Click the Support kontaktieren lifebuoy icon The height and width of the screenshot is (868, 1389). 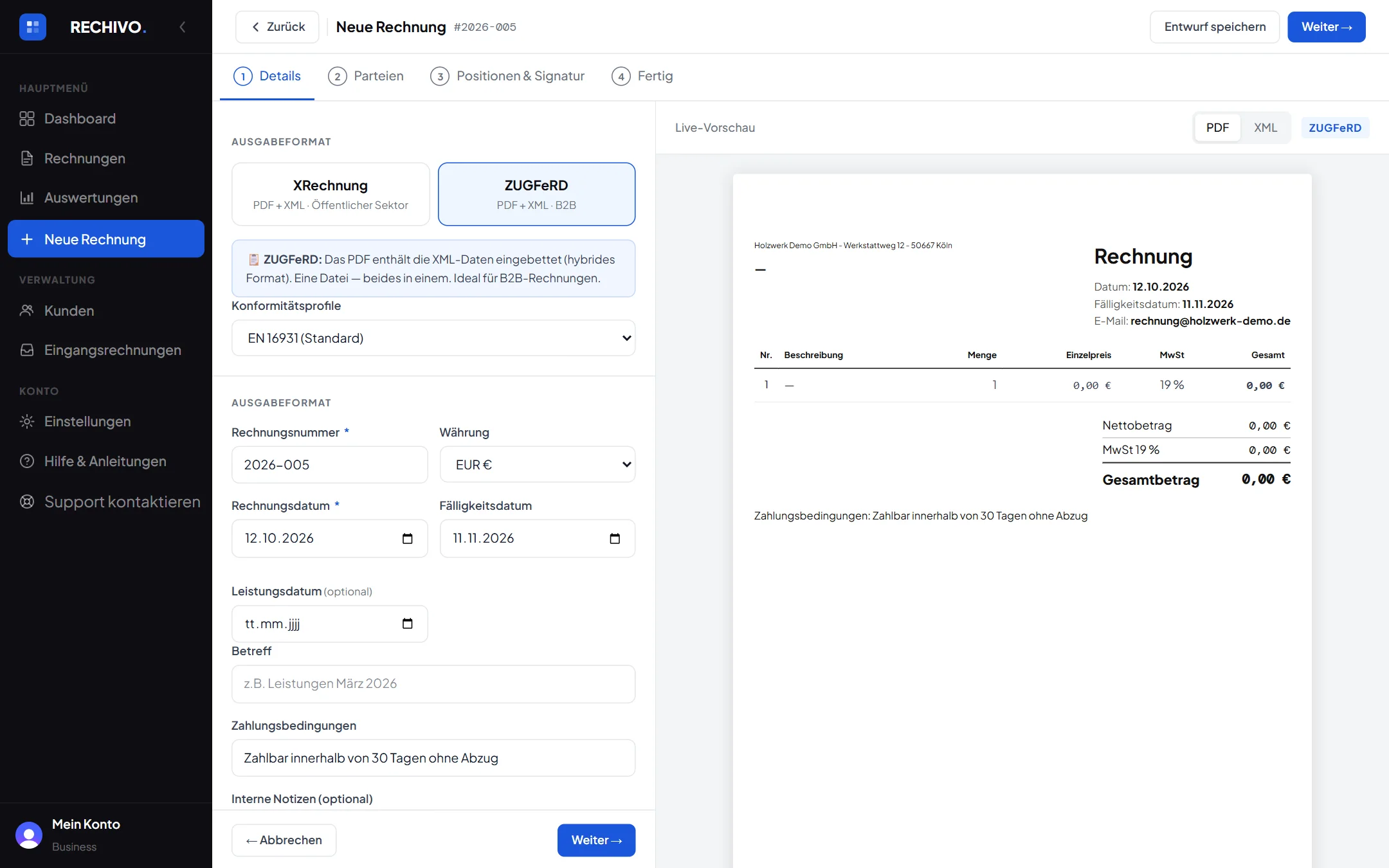click(x=27, y=502)
